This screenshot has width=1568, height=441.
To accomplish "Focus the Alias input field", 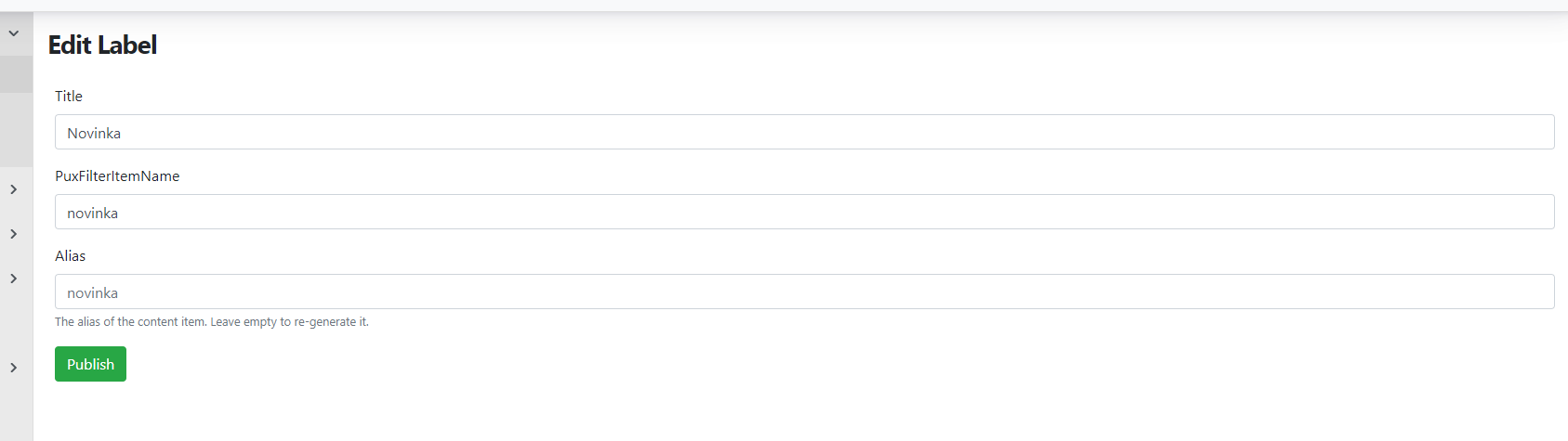I will click(804, 292).
